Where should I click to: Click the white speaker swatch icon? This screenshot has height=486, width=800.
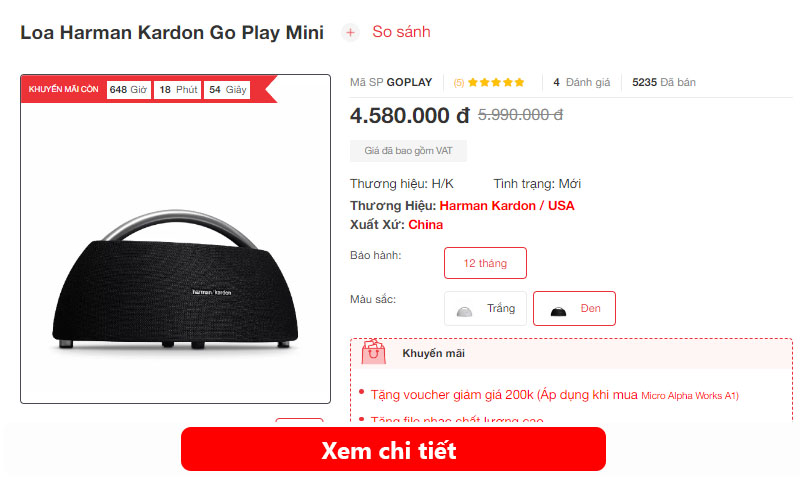(x=464, y=311)
